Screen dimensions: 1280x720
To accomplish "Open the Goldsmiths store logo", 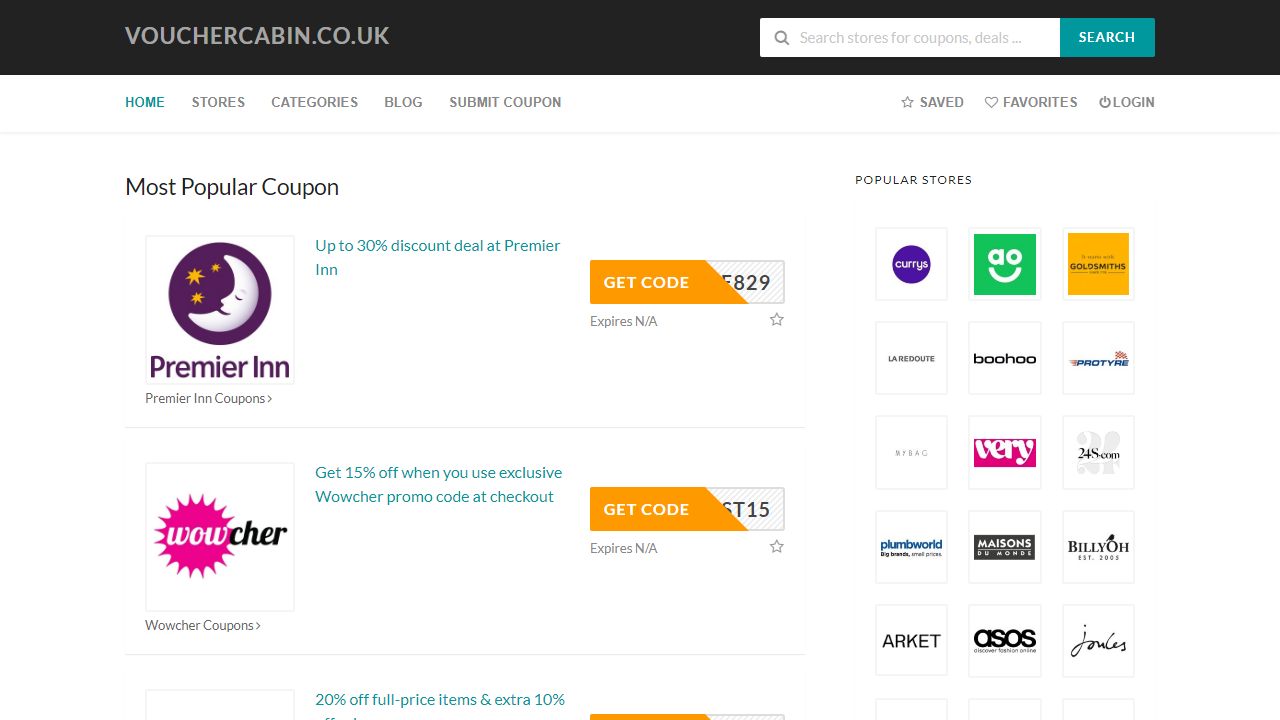I will click(x=1098, y=264).
